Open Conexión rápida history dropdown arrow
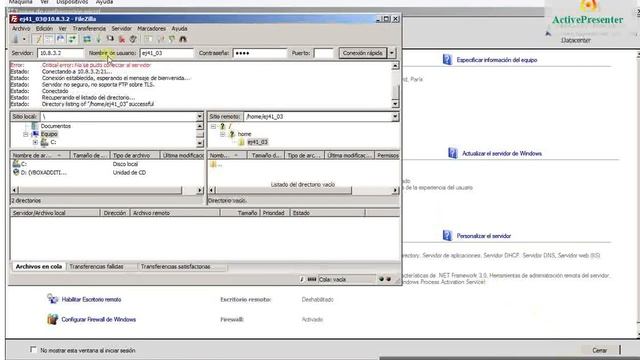This screenshot has height=360, width=640. 391,53
